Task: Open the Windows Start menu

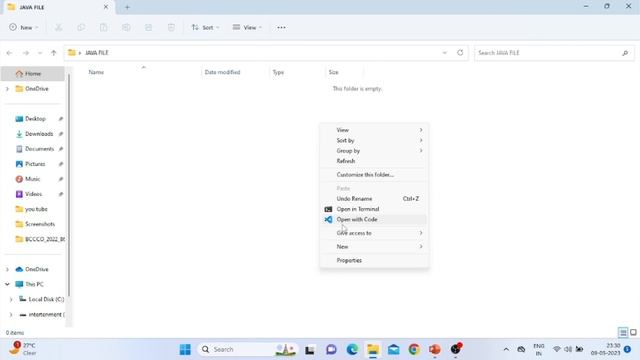Action: pyautogui.click(x=185, y=349)
